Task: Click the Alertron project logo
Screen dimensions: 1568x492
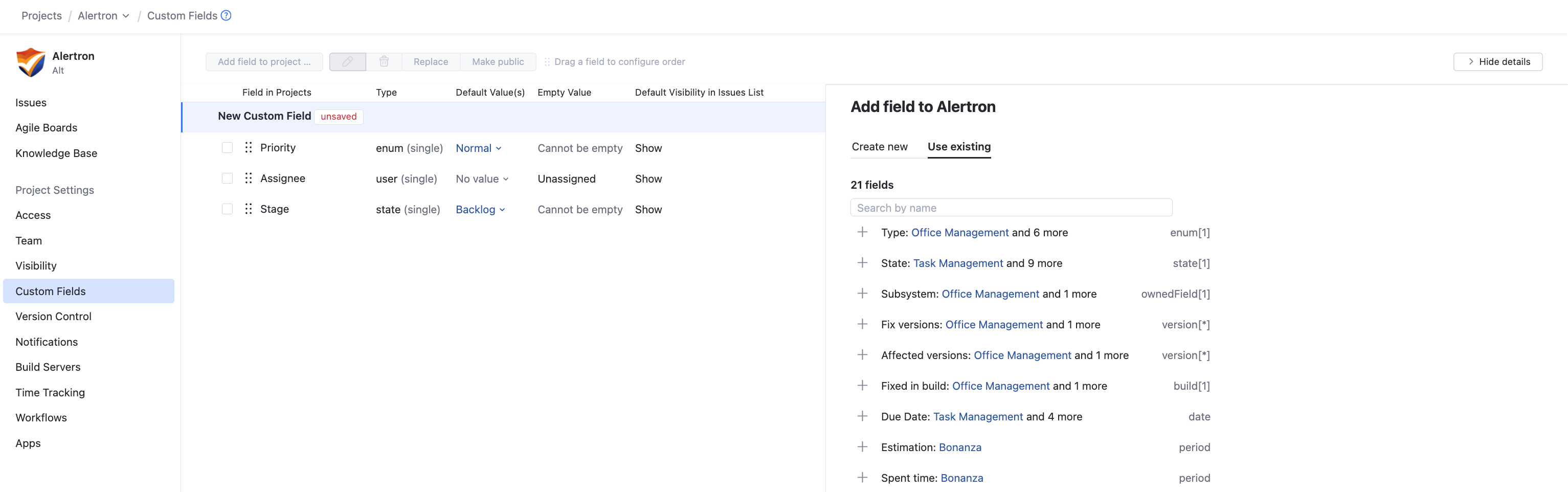Action: tap(31, 62)
